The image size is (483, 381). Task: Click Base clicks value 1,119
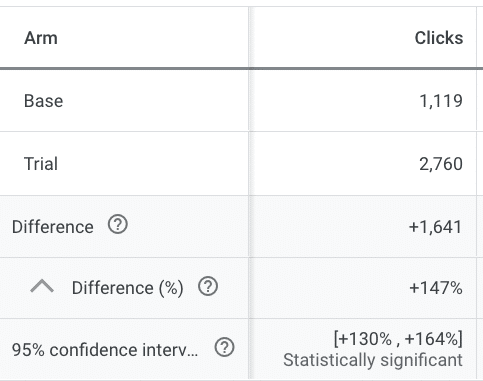[x=441, y=101]
